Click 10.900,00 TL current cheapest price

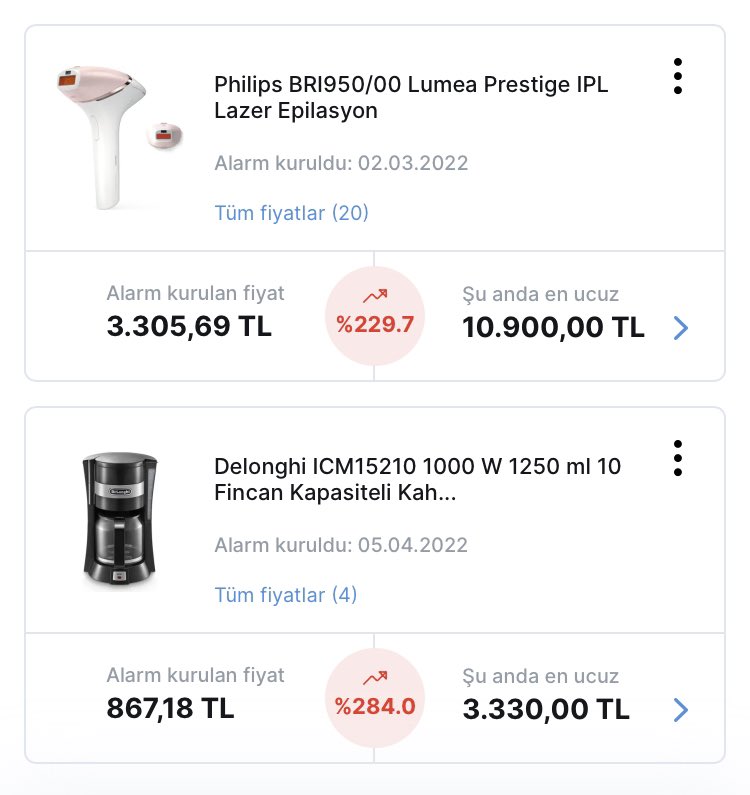pos(553,327)
